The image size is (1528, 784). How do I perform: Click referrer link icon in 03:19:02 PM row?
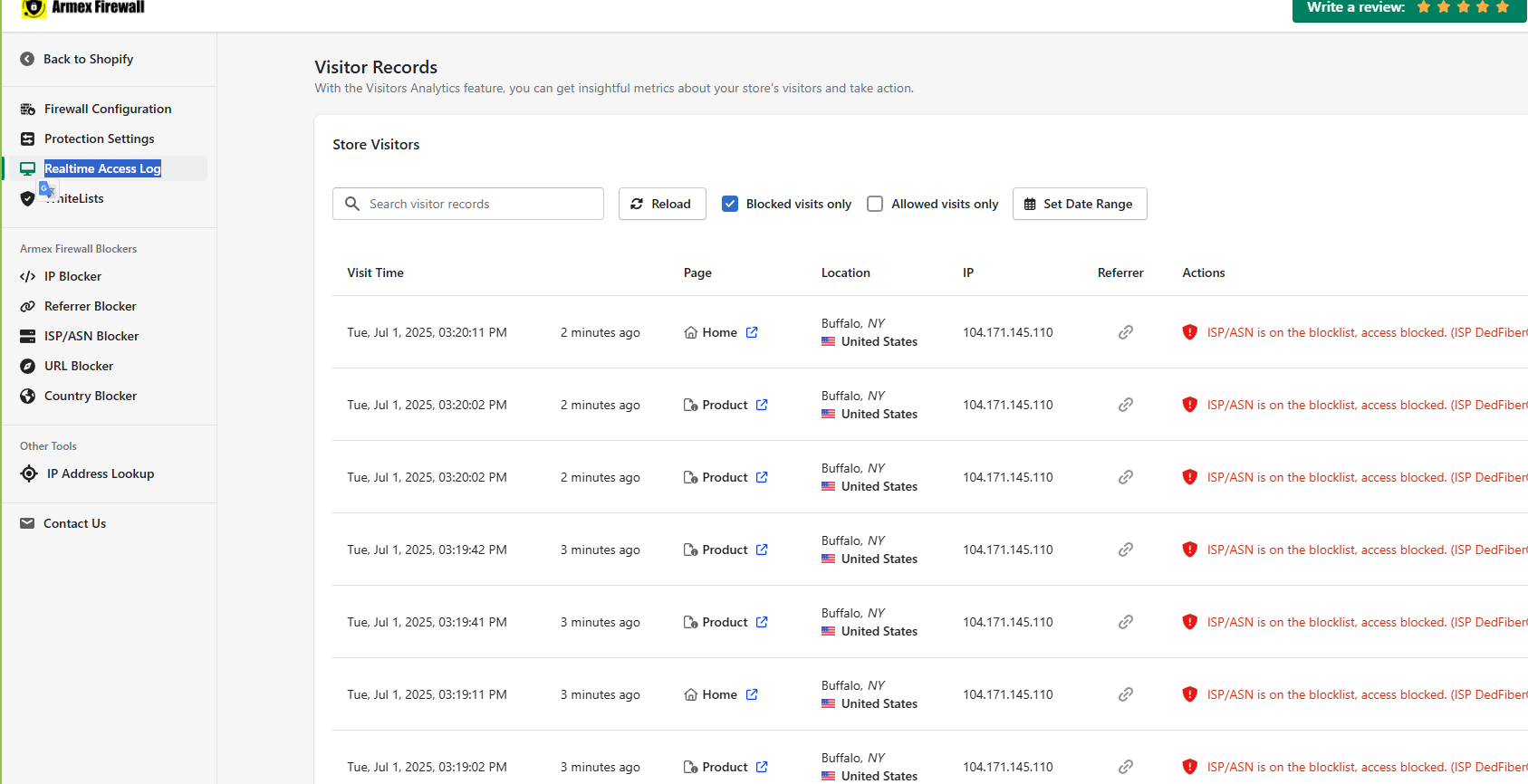tap(1126, 767)
